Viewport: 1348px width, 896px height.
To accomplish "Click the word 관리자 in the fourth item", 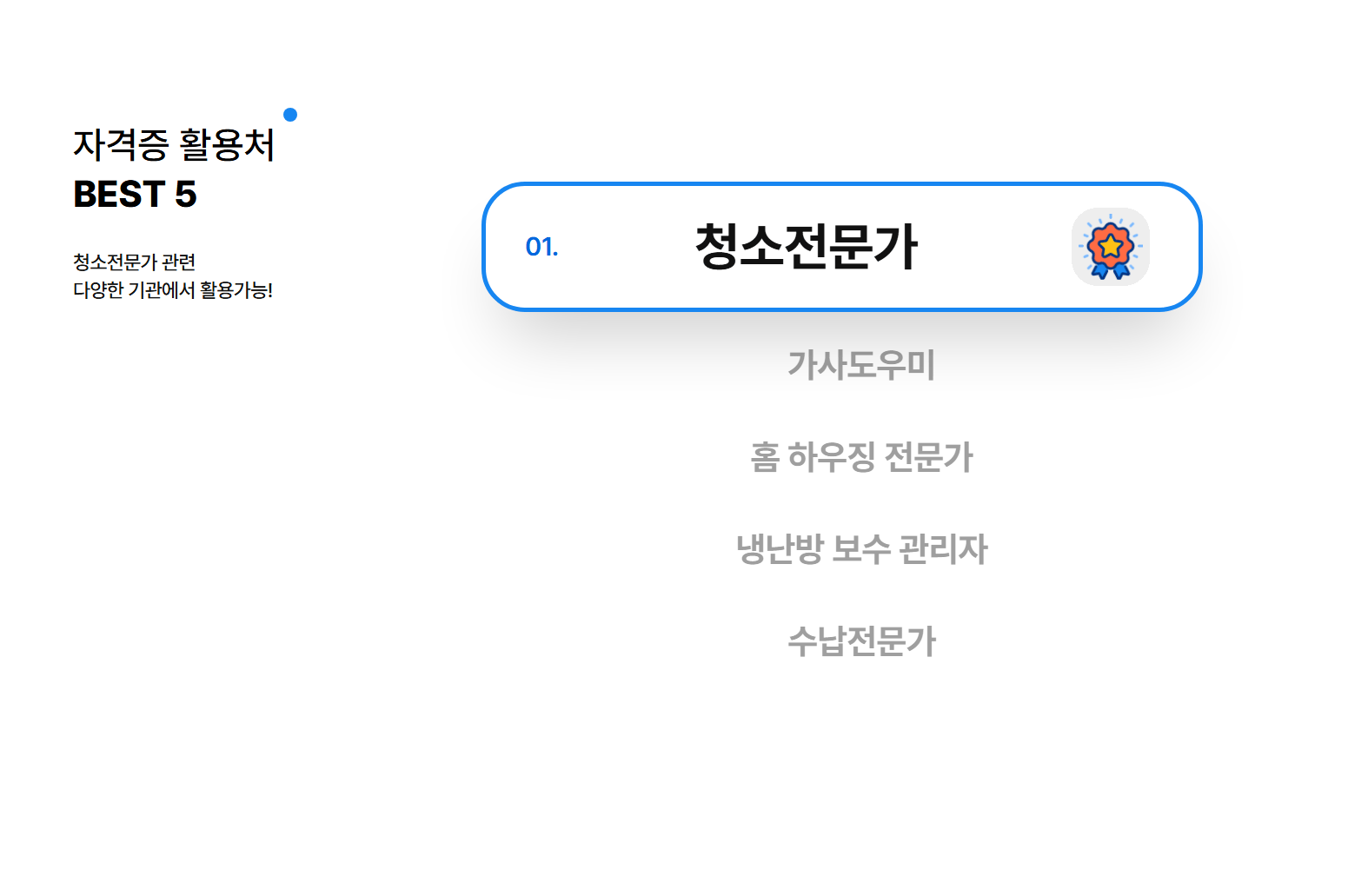I will tap(943, 548).
